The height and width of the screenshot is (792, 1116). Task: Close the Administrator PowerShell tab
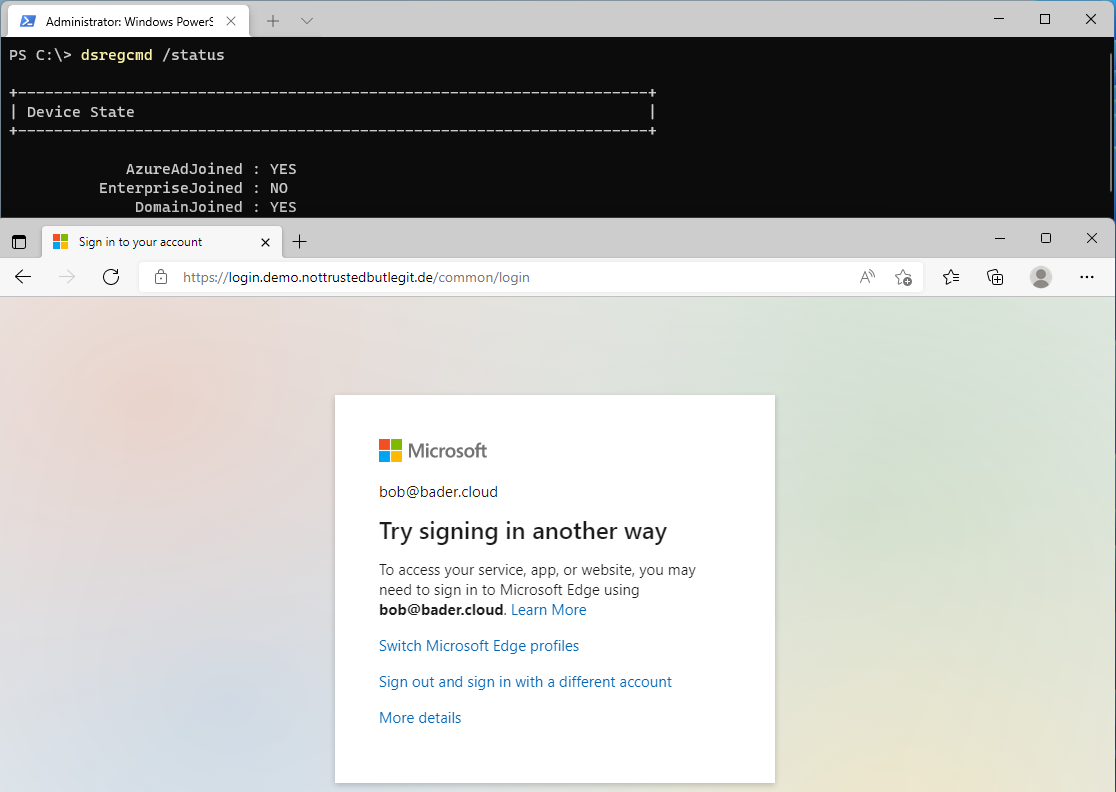[231, 21]
